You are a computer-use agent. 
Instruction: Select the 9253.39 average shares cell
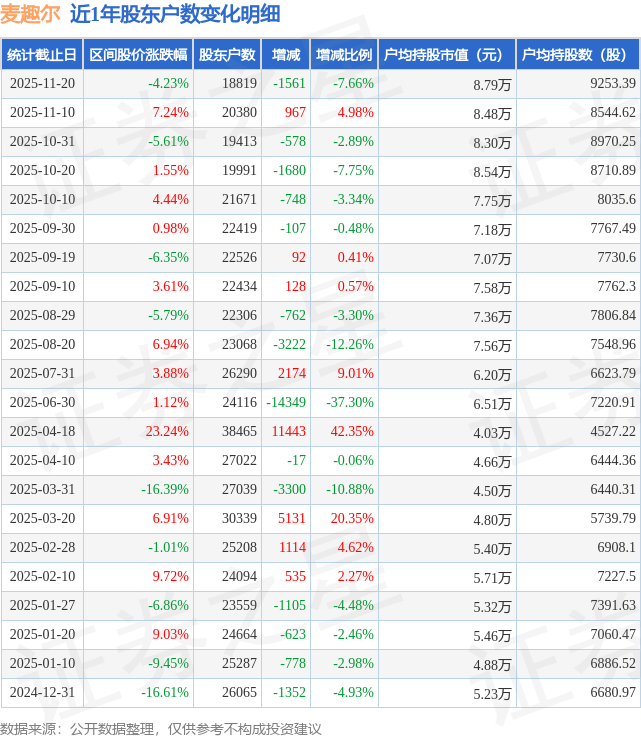[x=612, y=84]
